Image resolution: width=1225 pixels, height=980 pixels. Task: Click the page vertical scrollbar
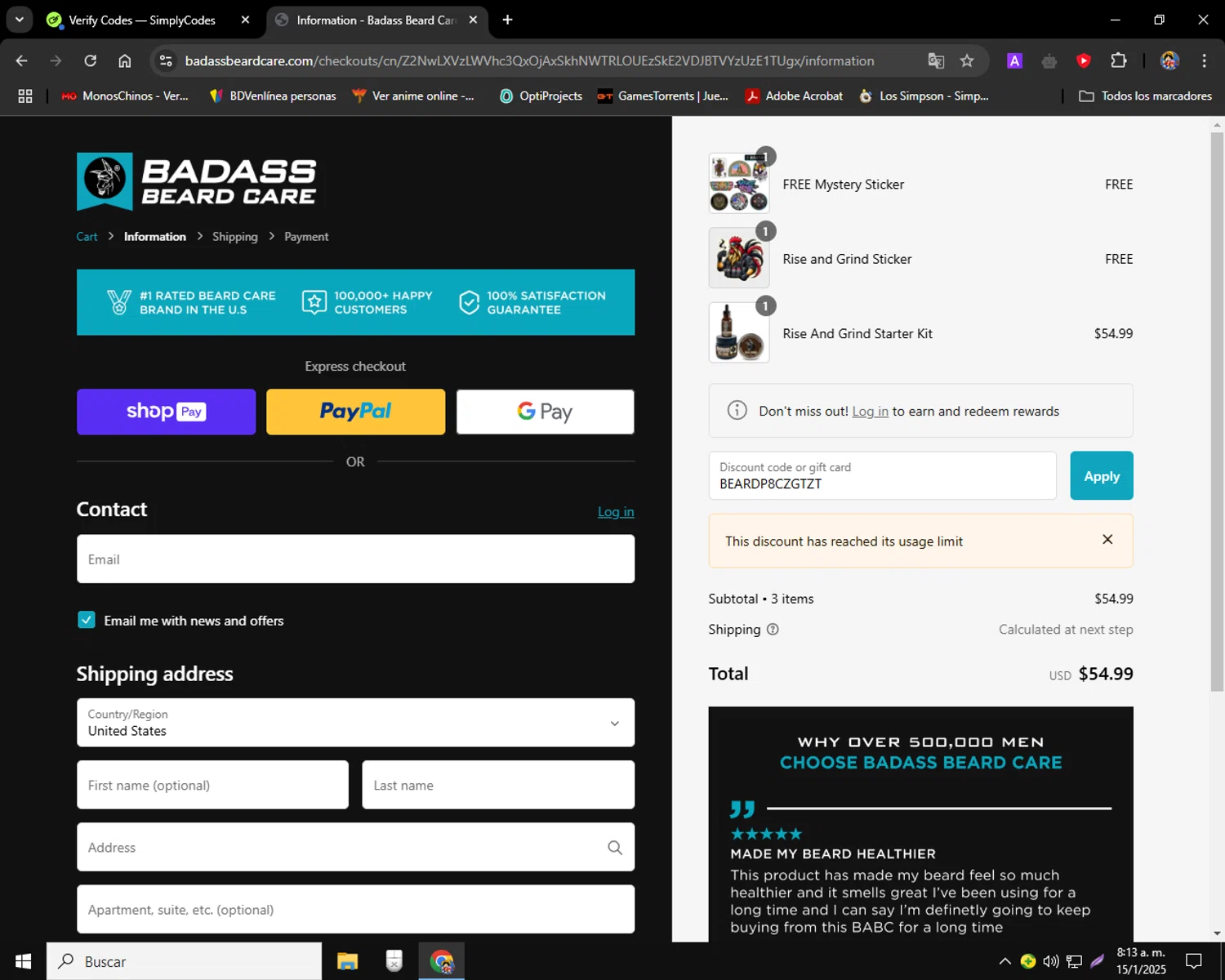click(1217, 412)
